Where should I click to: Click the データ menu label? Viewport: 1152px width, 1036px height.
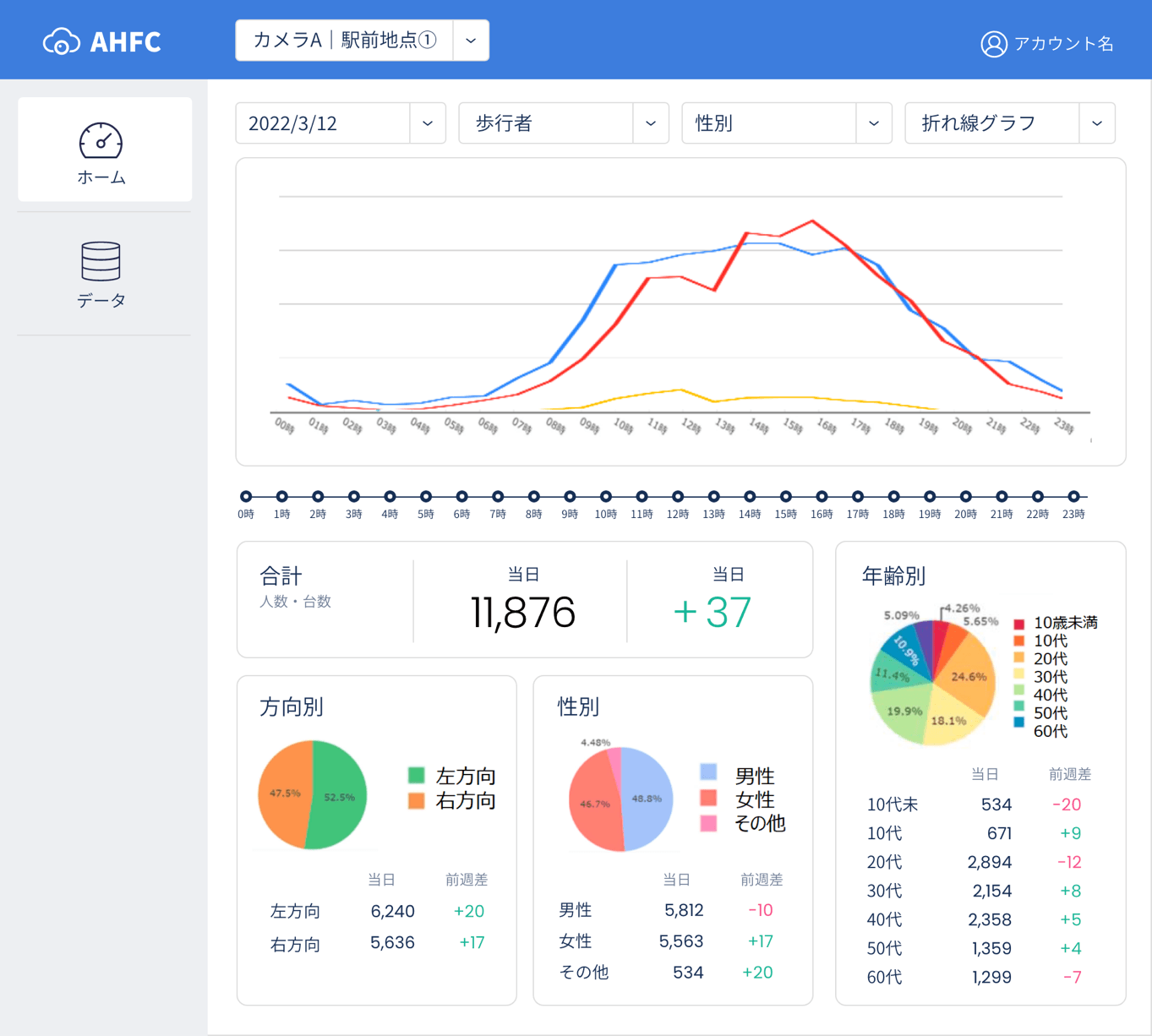[x=101, y=300]
